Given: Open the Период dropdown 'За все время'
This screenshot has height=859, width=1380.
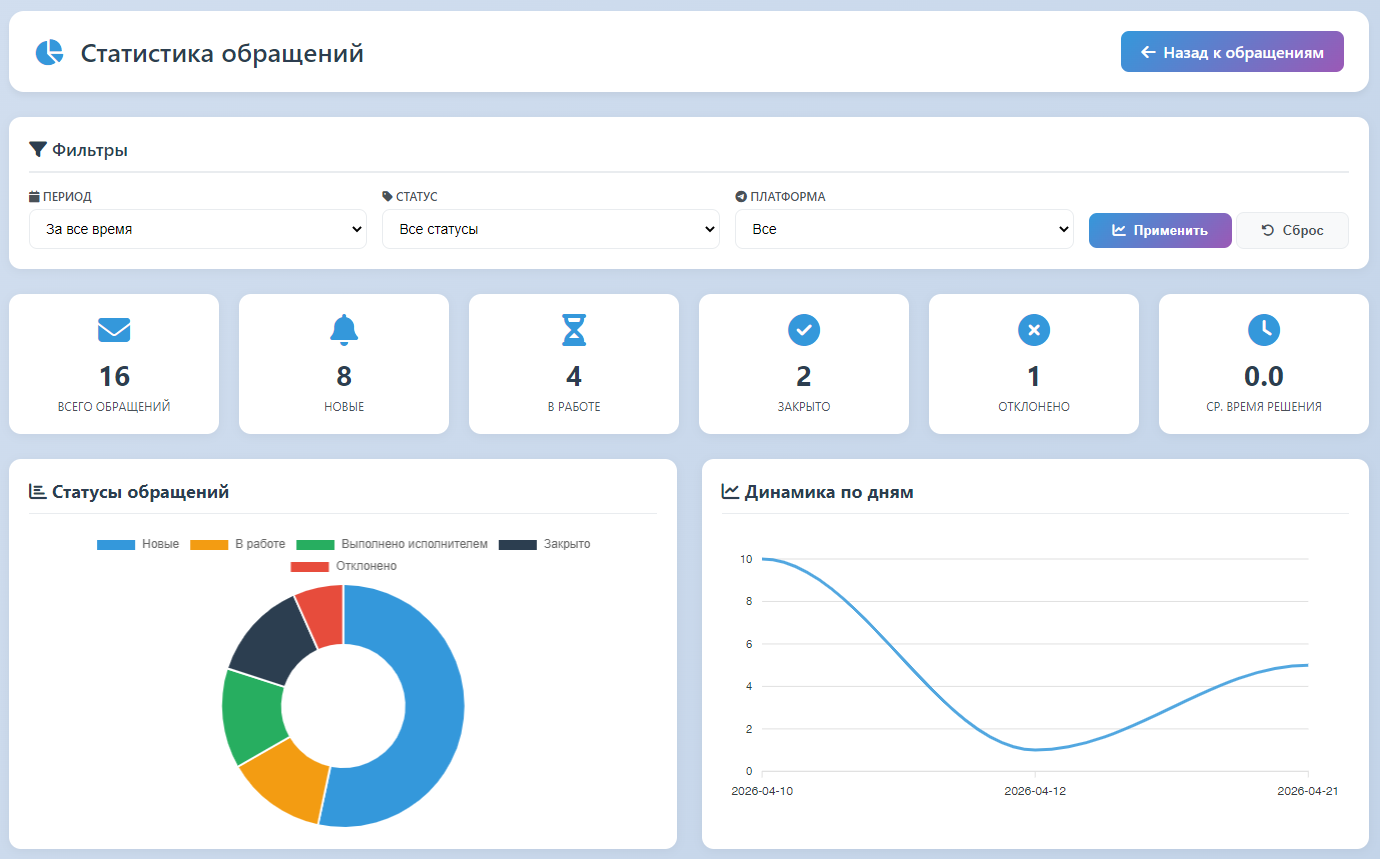Looking at the screenshot, I should (x=197, y=229).
